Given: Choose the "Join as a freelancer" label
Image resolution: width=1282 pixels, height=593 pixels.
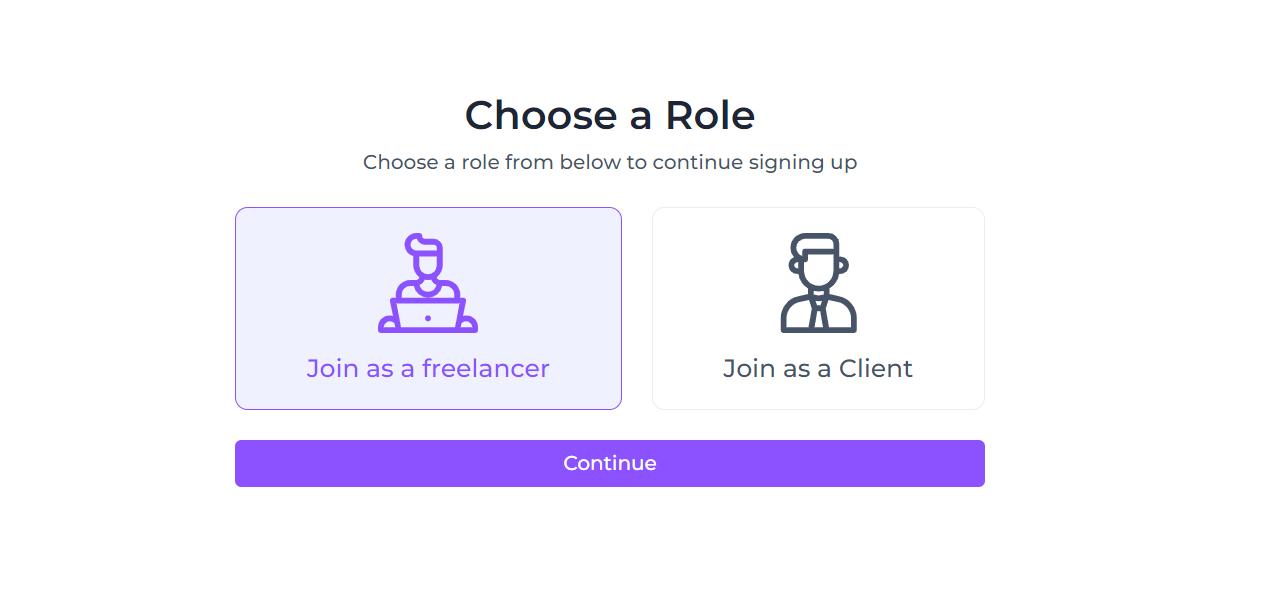Looking at the screenshot, I should pyautogui.click(x=428, y=369).
